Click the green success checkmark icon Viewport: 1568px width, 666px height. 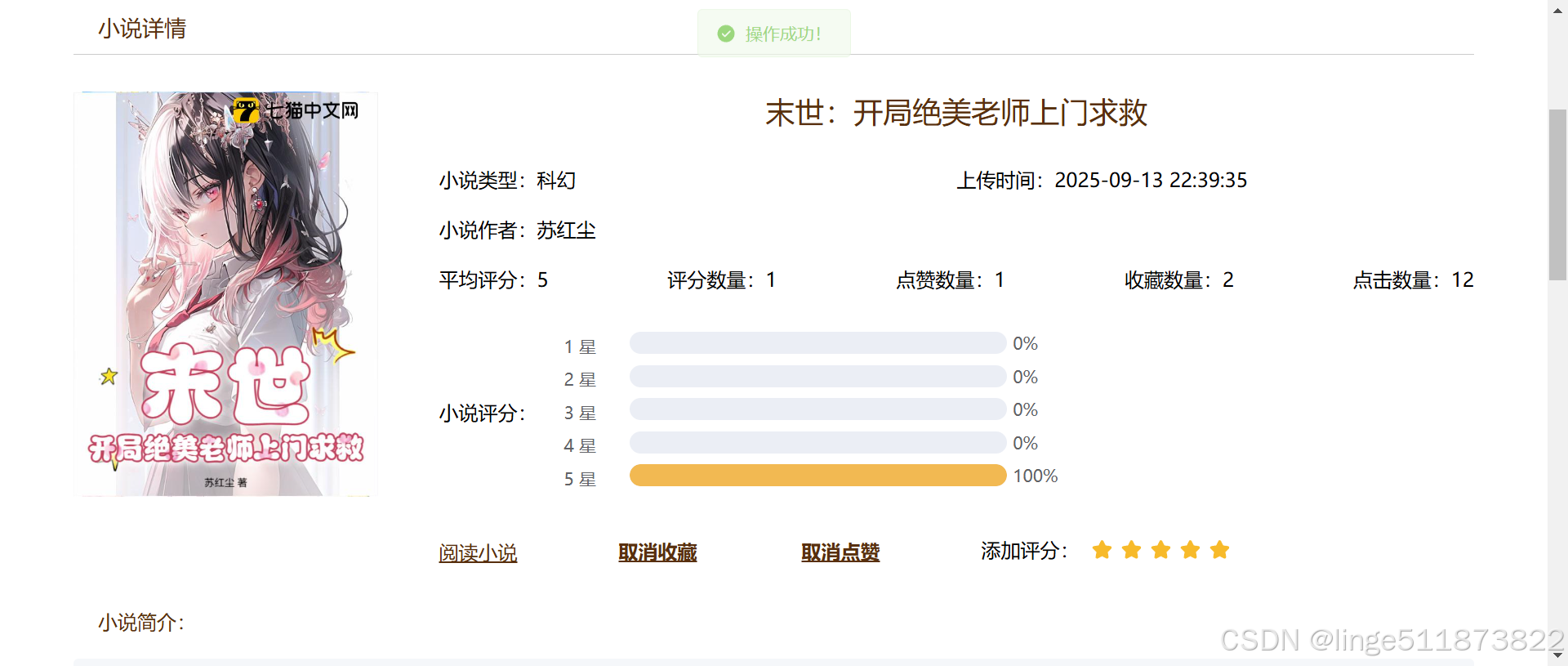725,34
